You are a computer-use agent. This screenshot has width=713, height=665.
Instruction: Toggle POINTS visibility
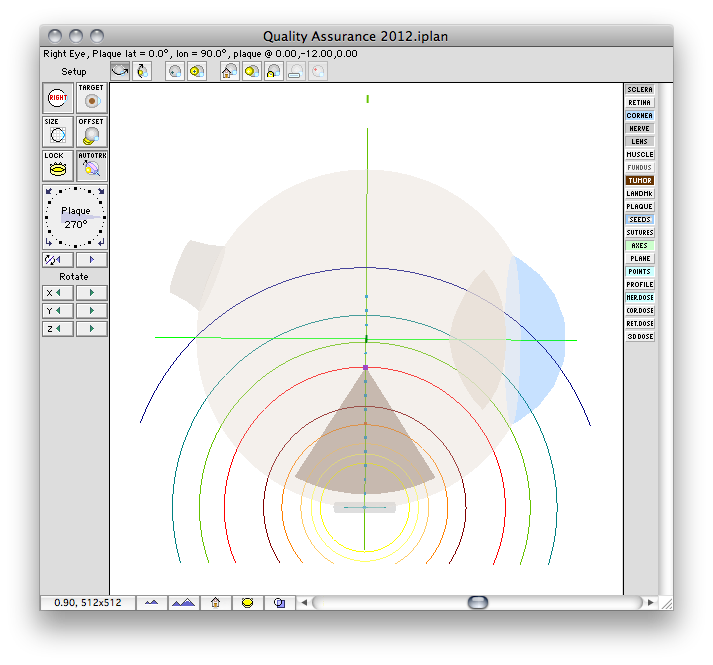(x=640, y=272)
